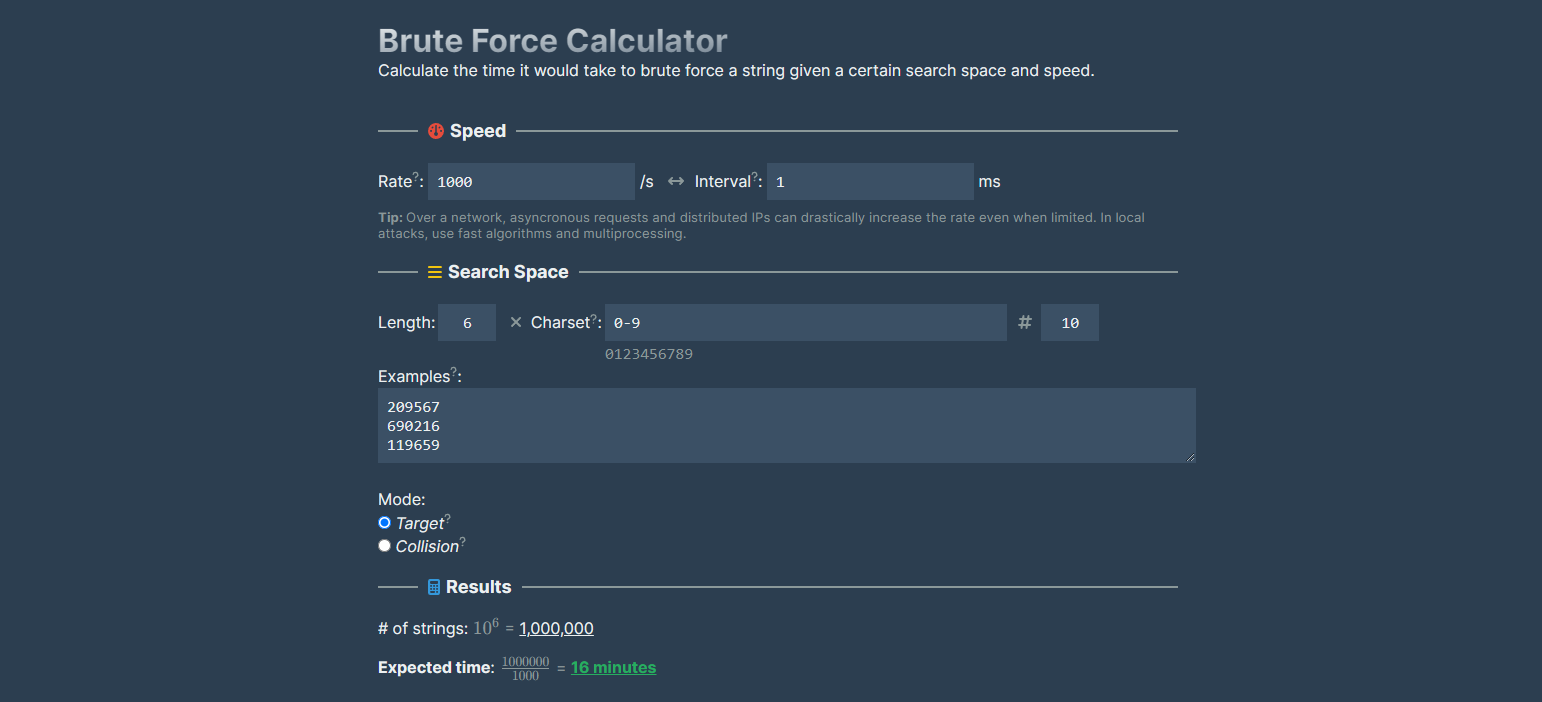Click the Length input showing 6

pyautogui.click(x=466, y=322)
